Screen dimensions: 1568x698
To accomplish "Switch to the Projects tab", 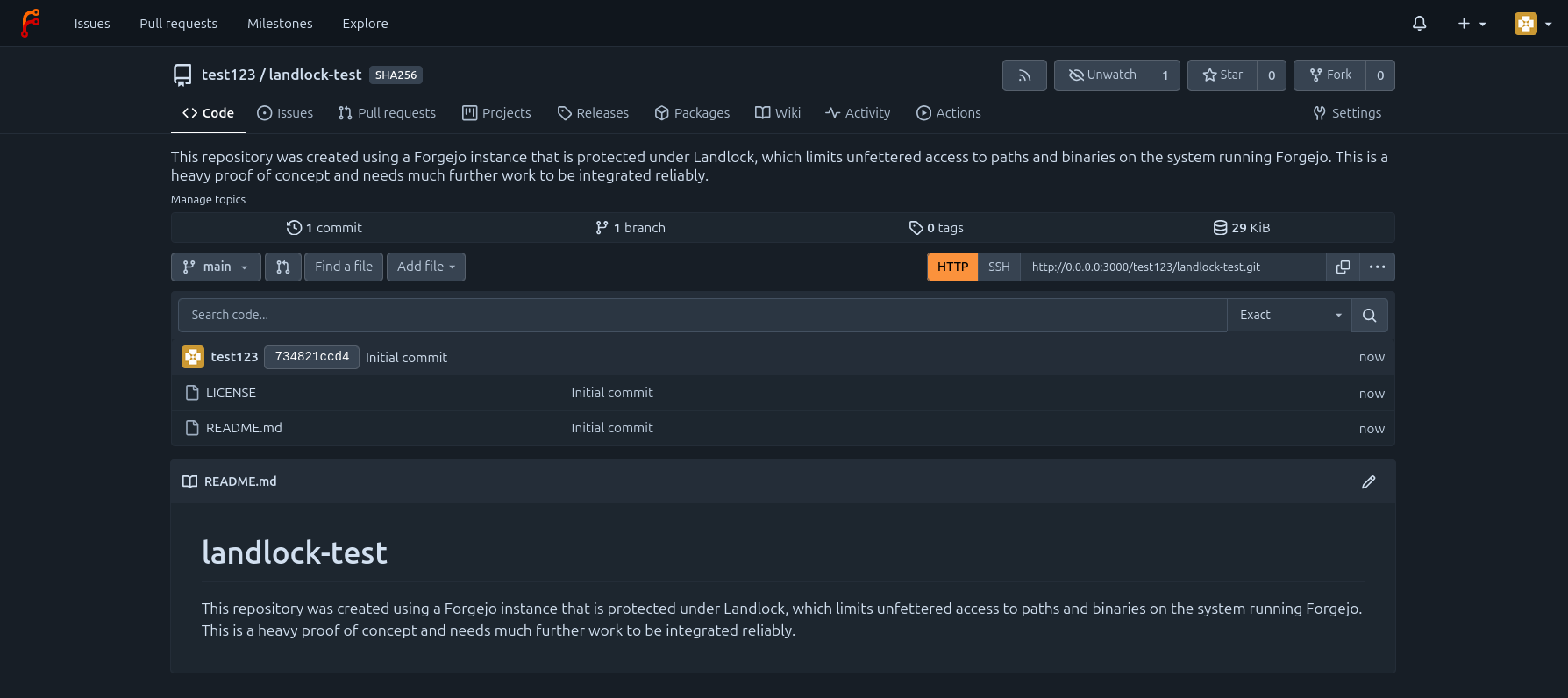I will coord(496,113).
